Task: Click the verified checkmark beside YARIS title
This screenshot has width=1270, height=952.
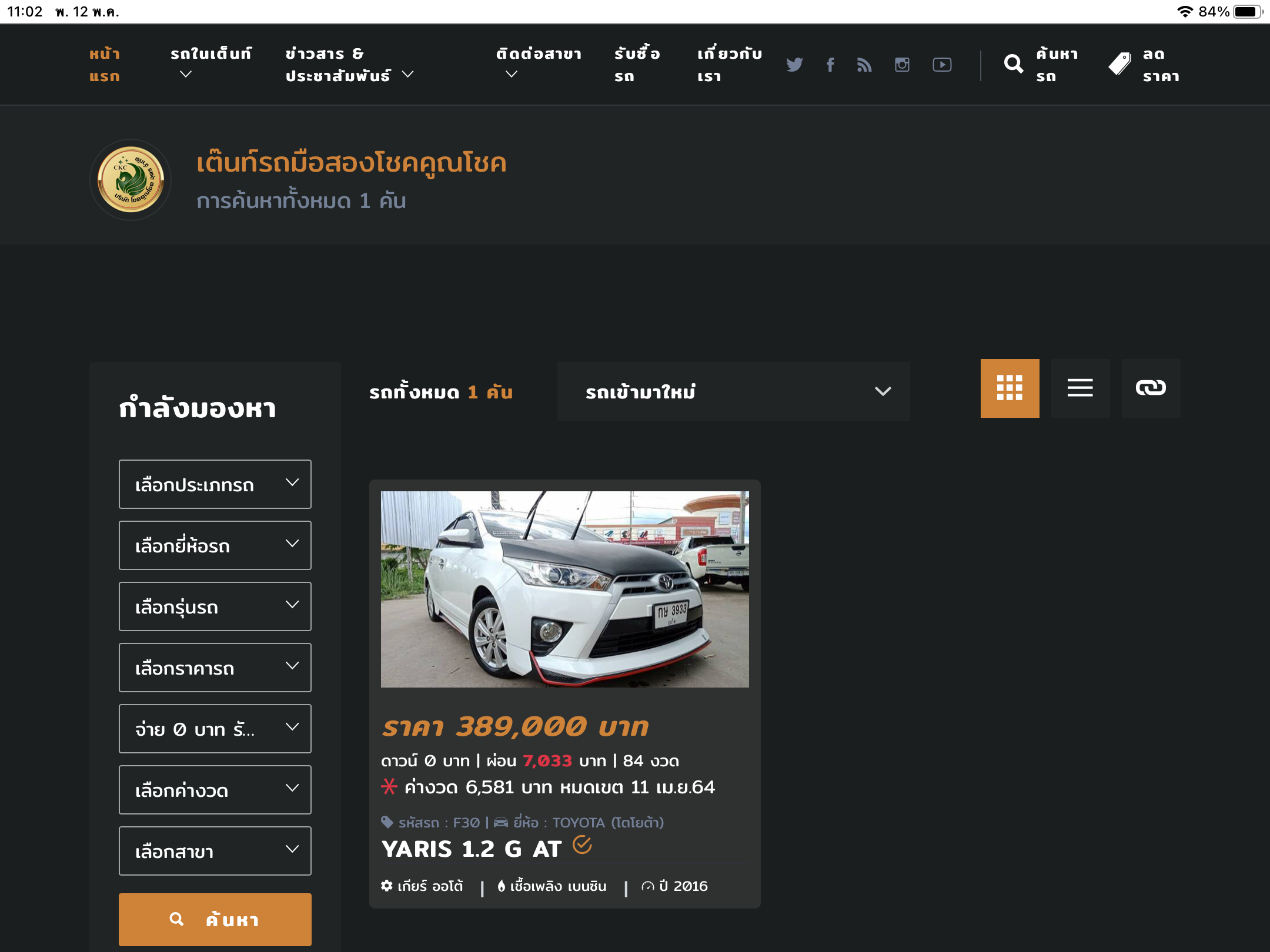Action: [x=582, y=845]
